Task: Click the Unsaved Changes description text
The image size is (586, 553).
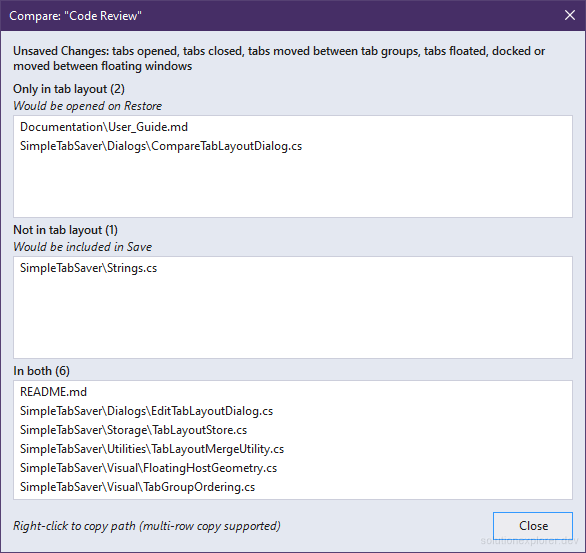Action: click(x=279, y=58)
